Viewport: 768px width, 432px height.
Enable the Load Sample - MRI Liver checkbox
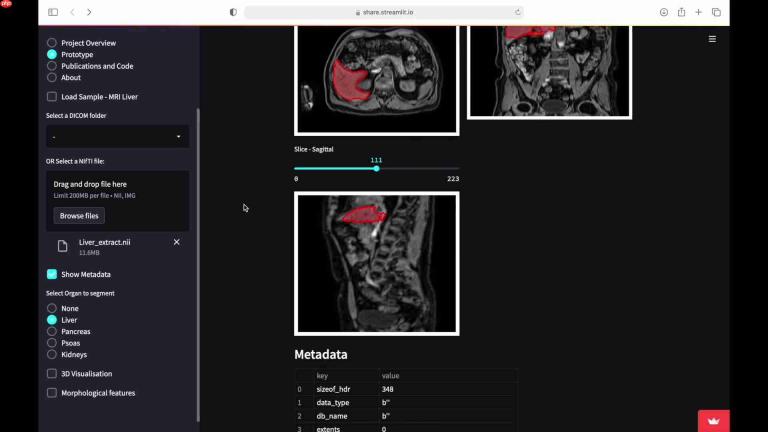[x=52, y=96]
